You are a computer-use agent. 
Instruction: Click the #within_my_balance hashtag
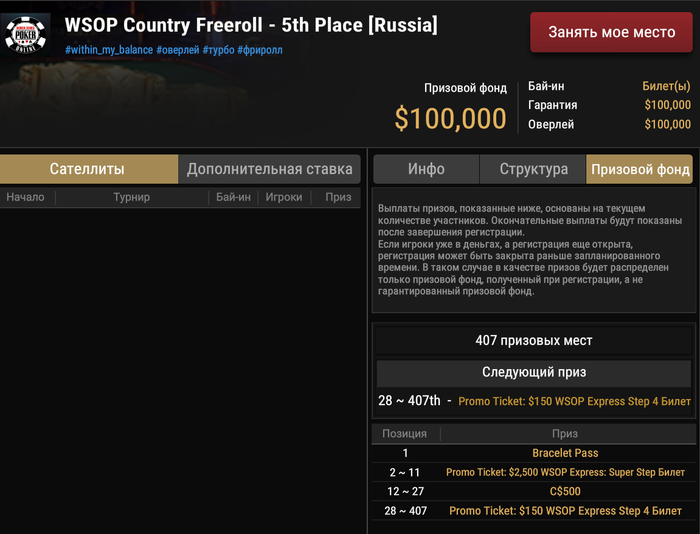(109, 50)
